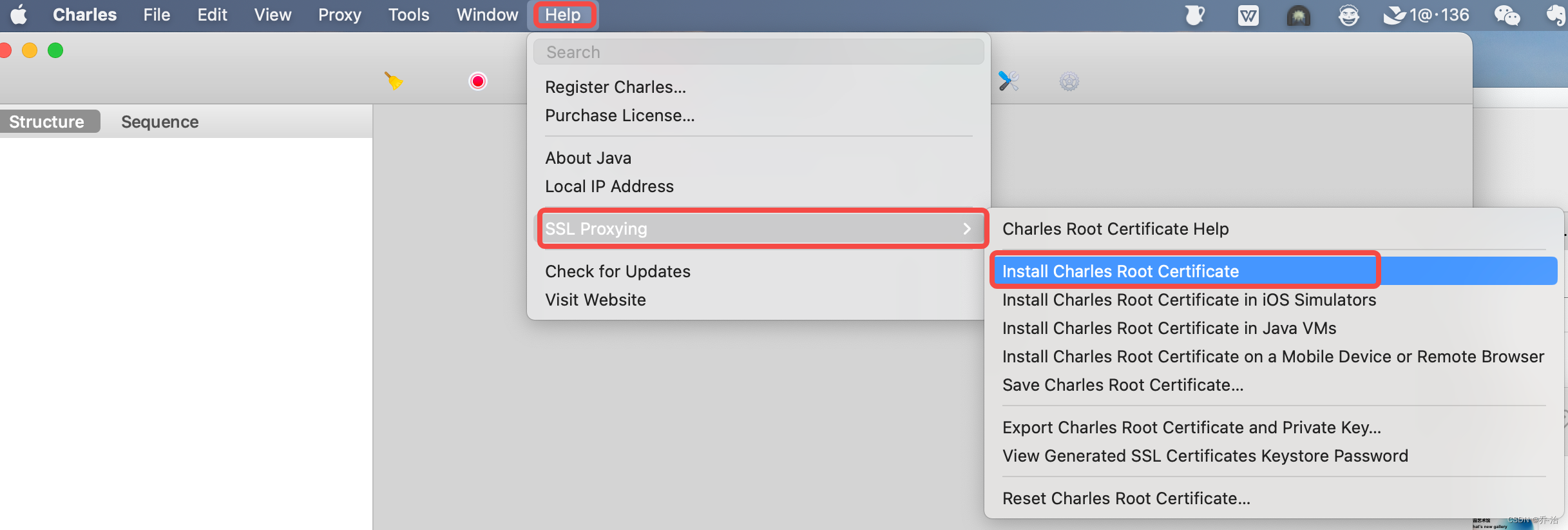This screenshot has height=530, width=1568.
Task: Expand the SSL Proxying submenu arrow
Action: tap(966, 229)
